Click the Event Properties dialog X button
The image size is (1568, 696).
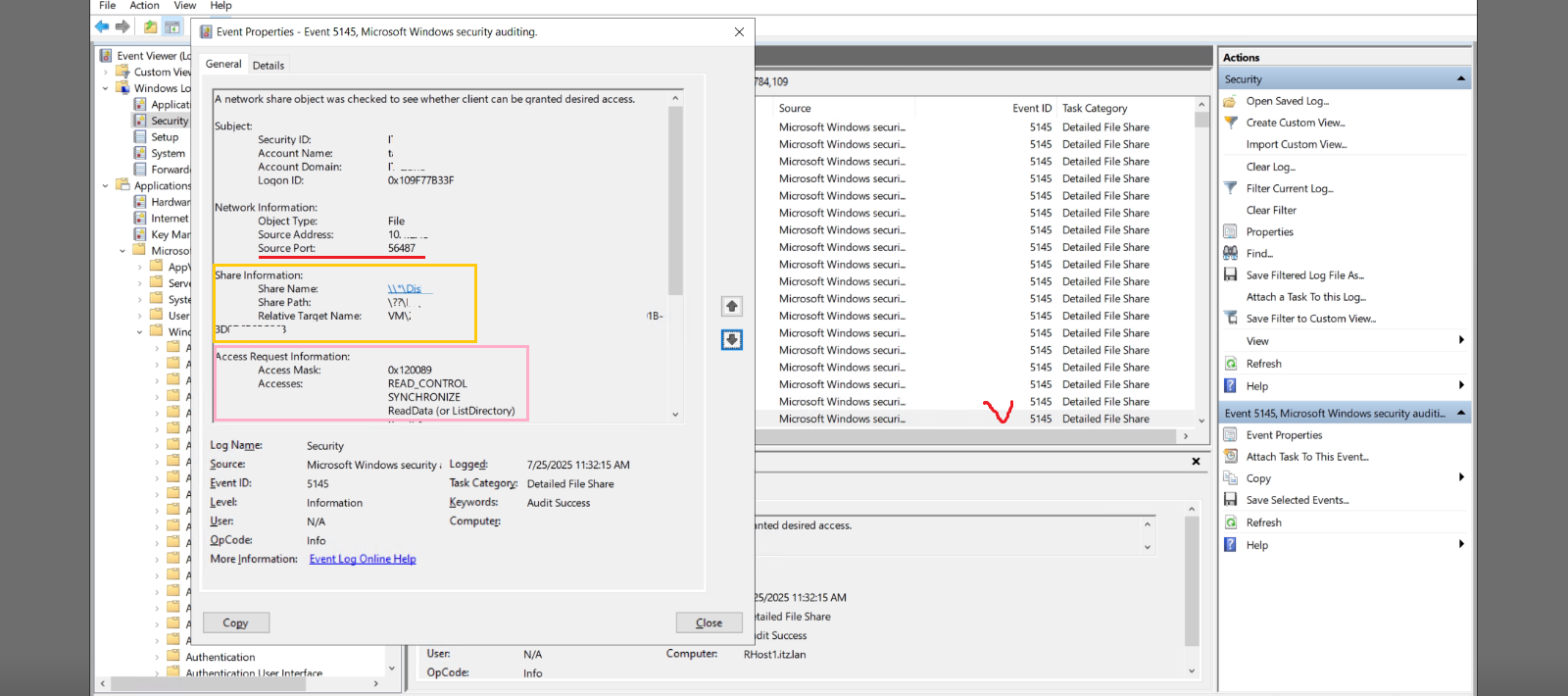(x=739, y=31)
